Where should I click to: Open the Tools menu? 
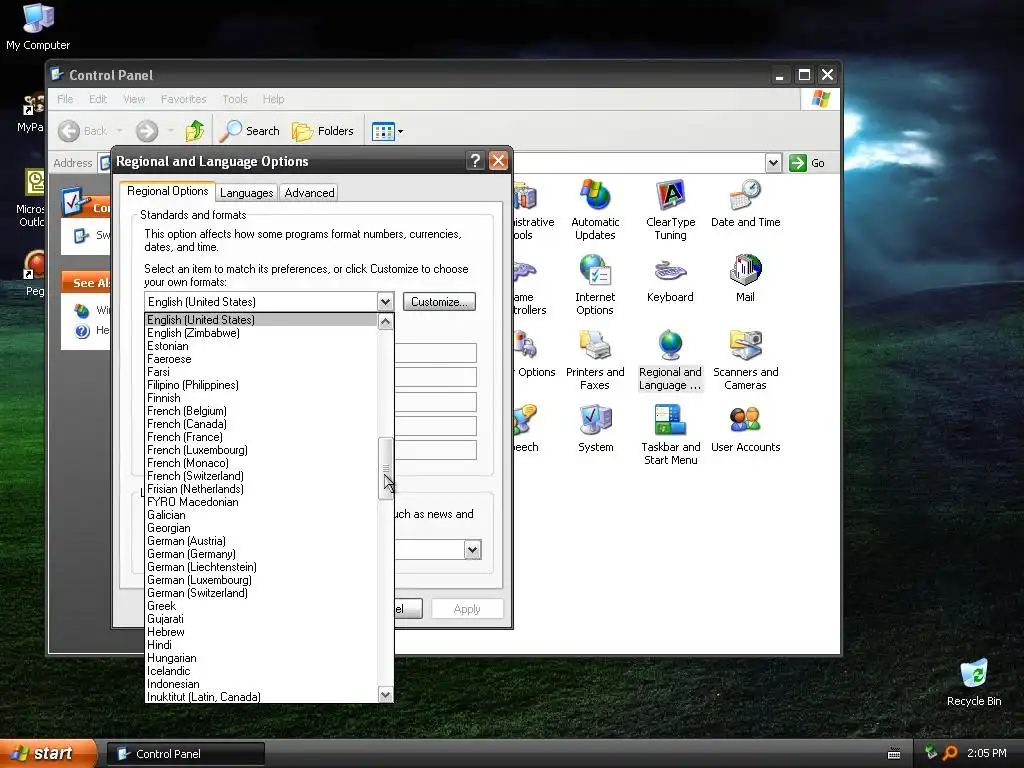pos(234,99)
